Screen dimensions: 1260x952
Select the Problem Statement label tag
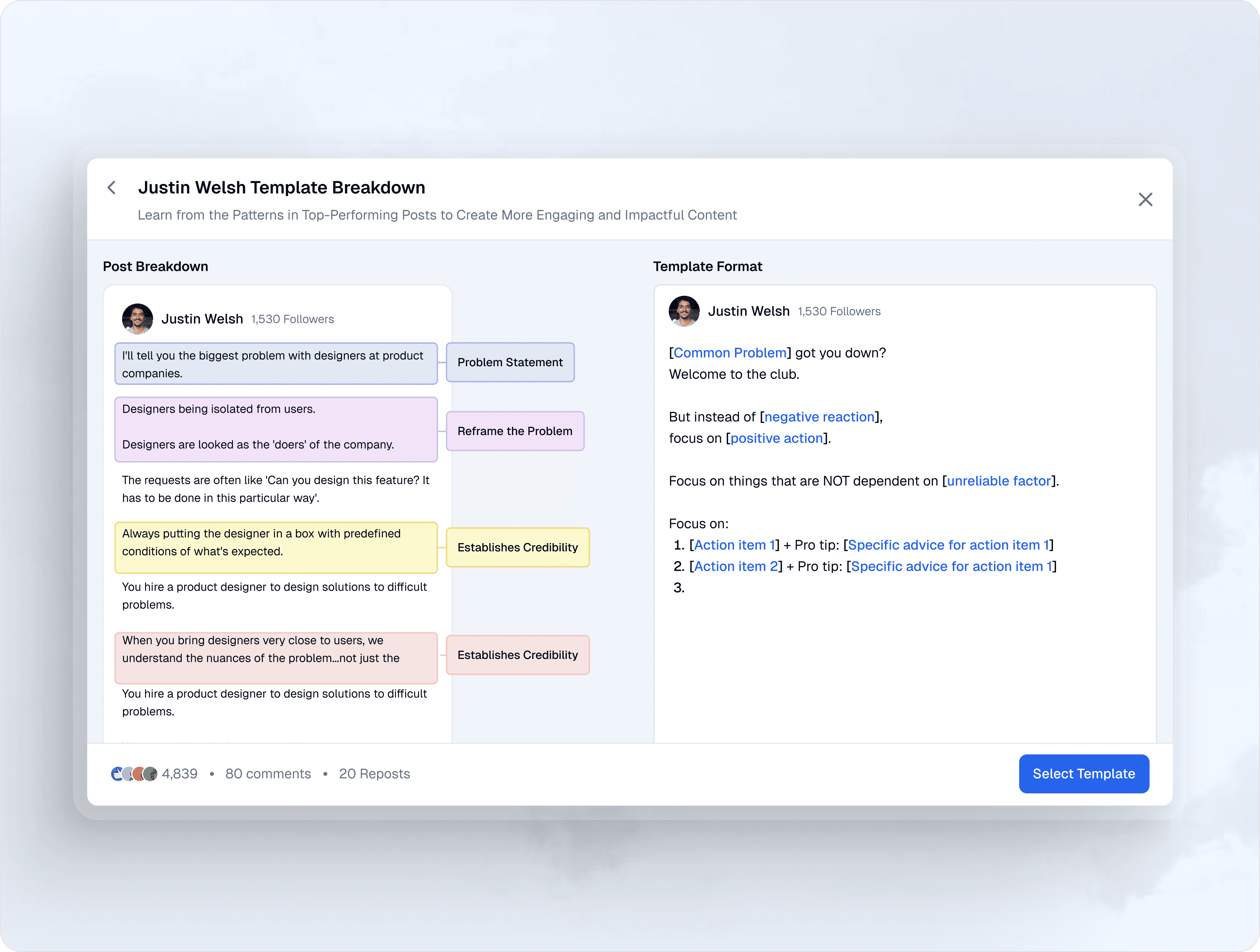(510, 362)
